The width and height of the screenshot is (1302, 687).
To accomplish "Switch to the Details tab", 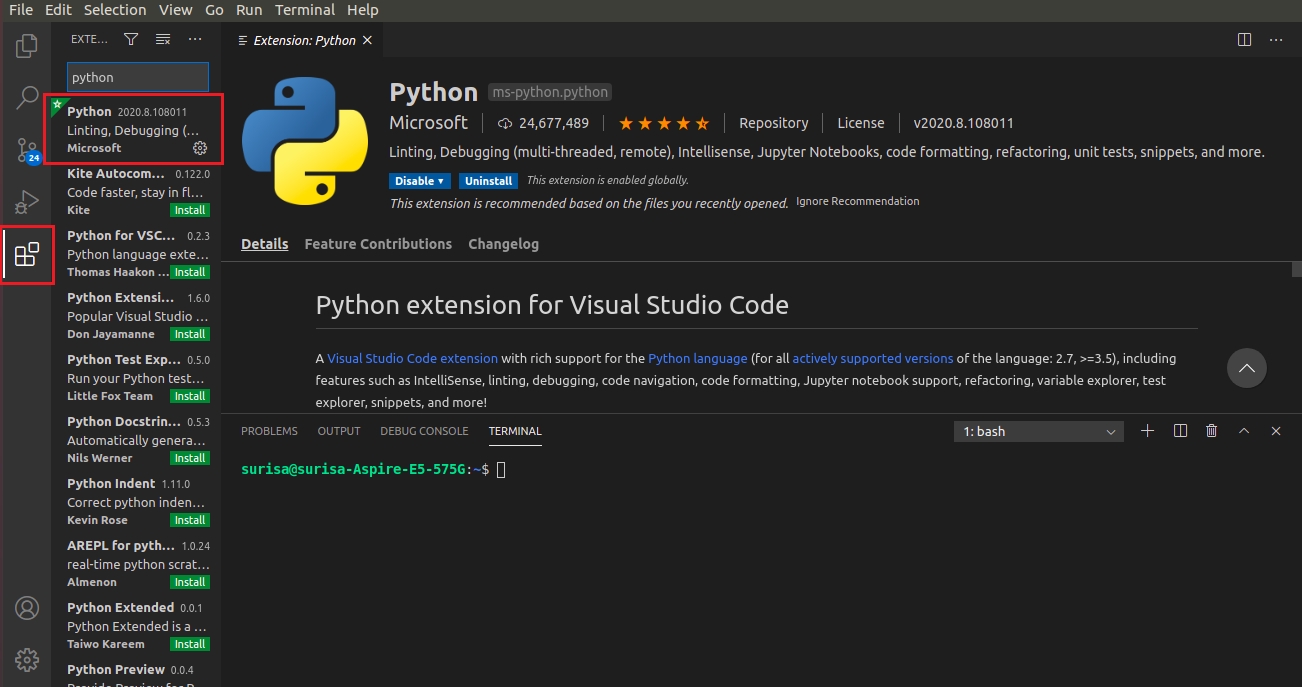I will pyautogui.click(x=265, y=244).
